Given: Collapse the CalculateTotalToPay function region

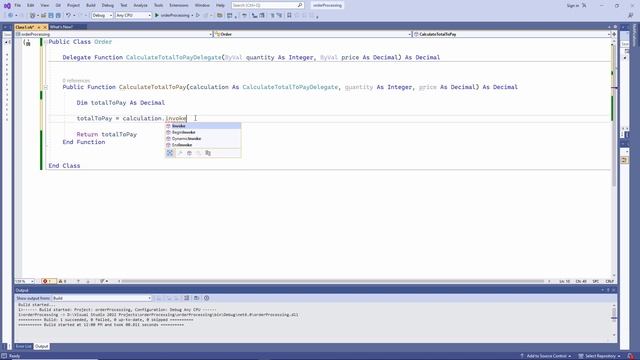Looking at the screenshot, I should (x=46, y=87).
